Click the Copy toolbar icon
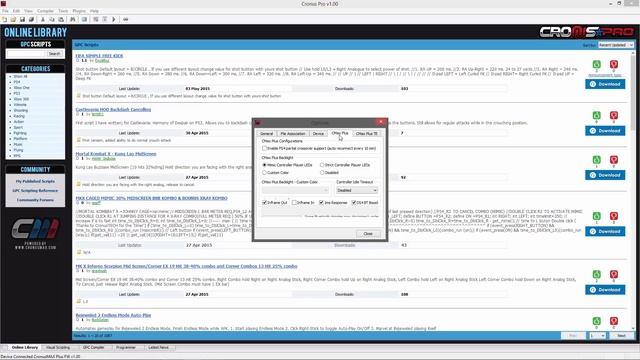 point(52,19)
